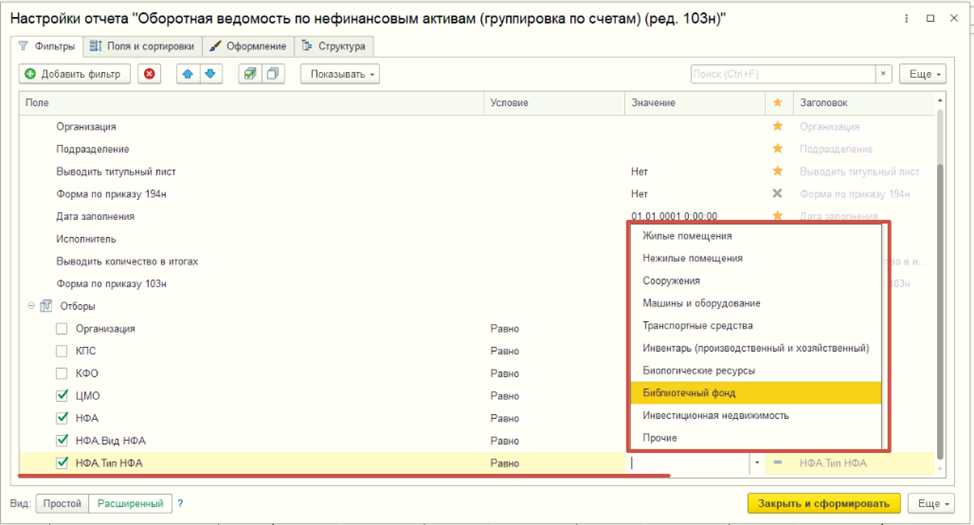This screenshot has width=974, height=525.
Task: Uncheck the НФА filter checkbox
Action: pos(61,418)
